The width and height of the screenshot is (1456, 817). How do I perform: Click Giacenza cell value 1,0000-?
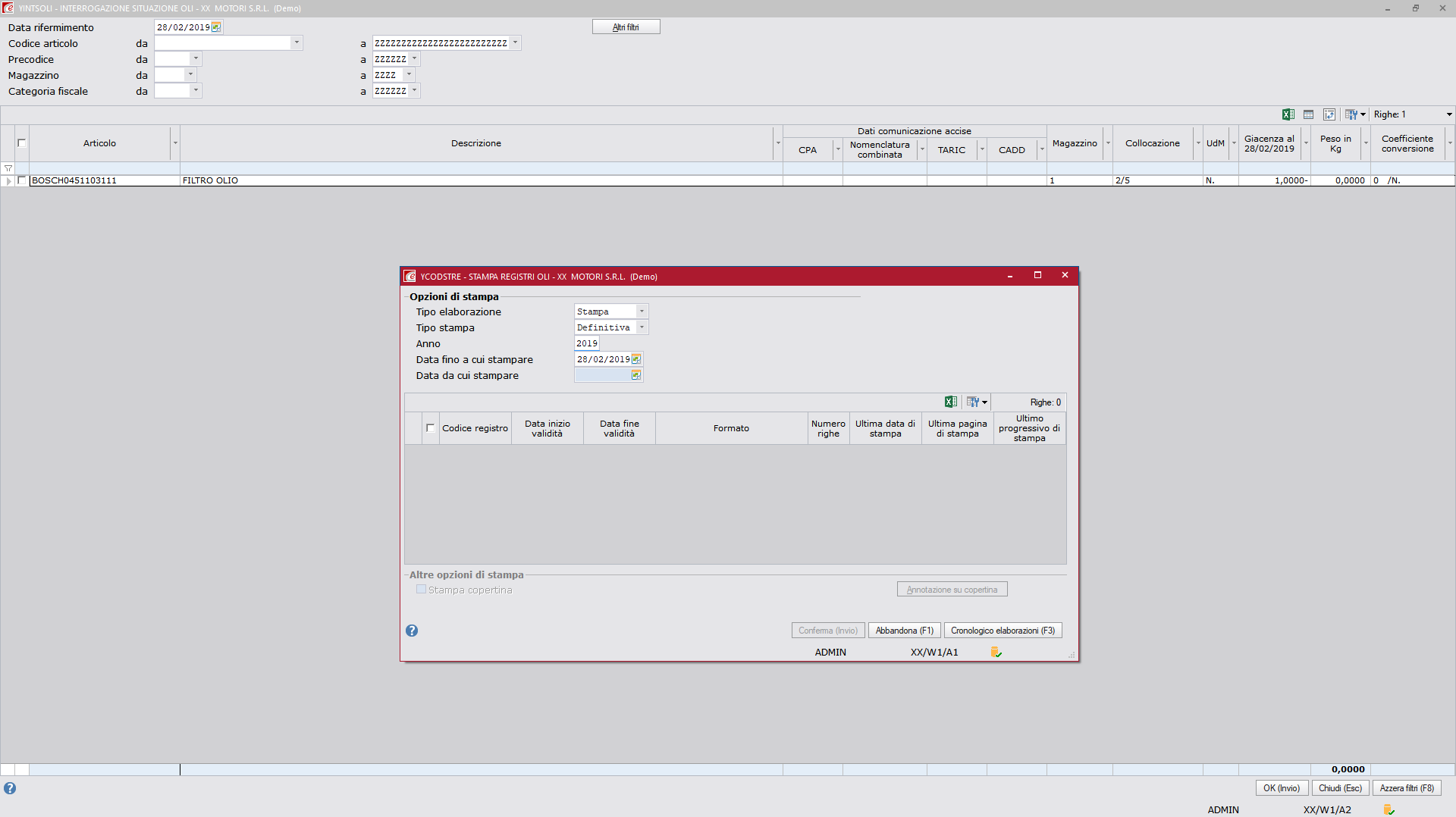[x=1274, y=180]
